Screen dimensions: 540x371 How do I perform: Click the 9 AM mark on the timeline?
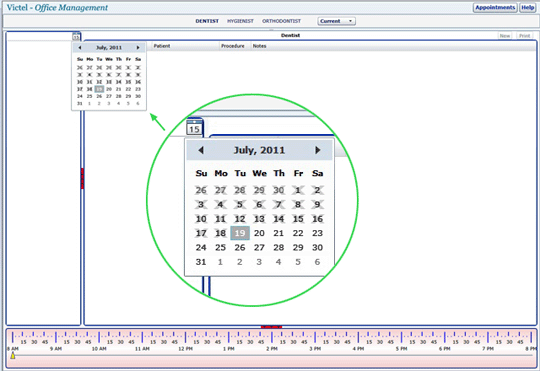(56, 349)
